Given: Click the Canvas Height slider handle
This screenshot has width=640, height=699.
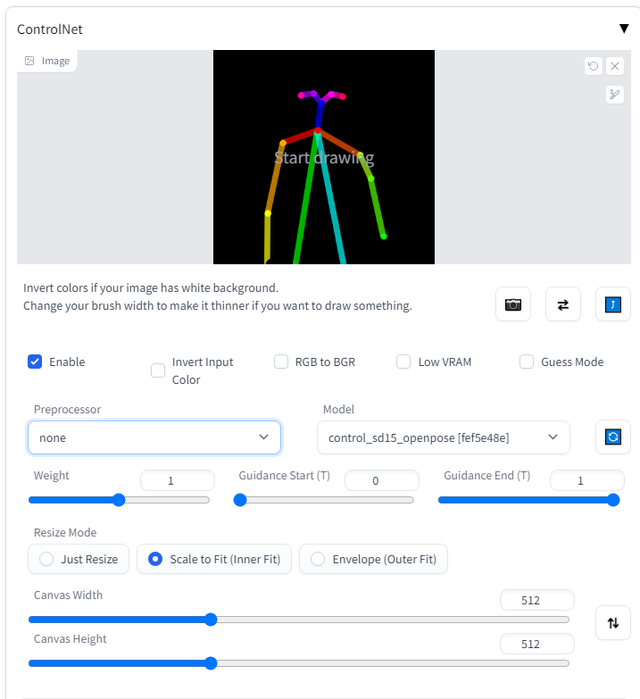Looking at the screenshot, I should coord(211,663).
